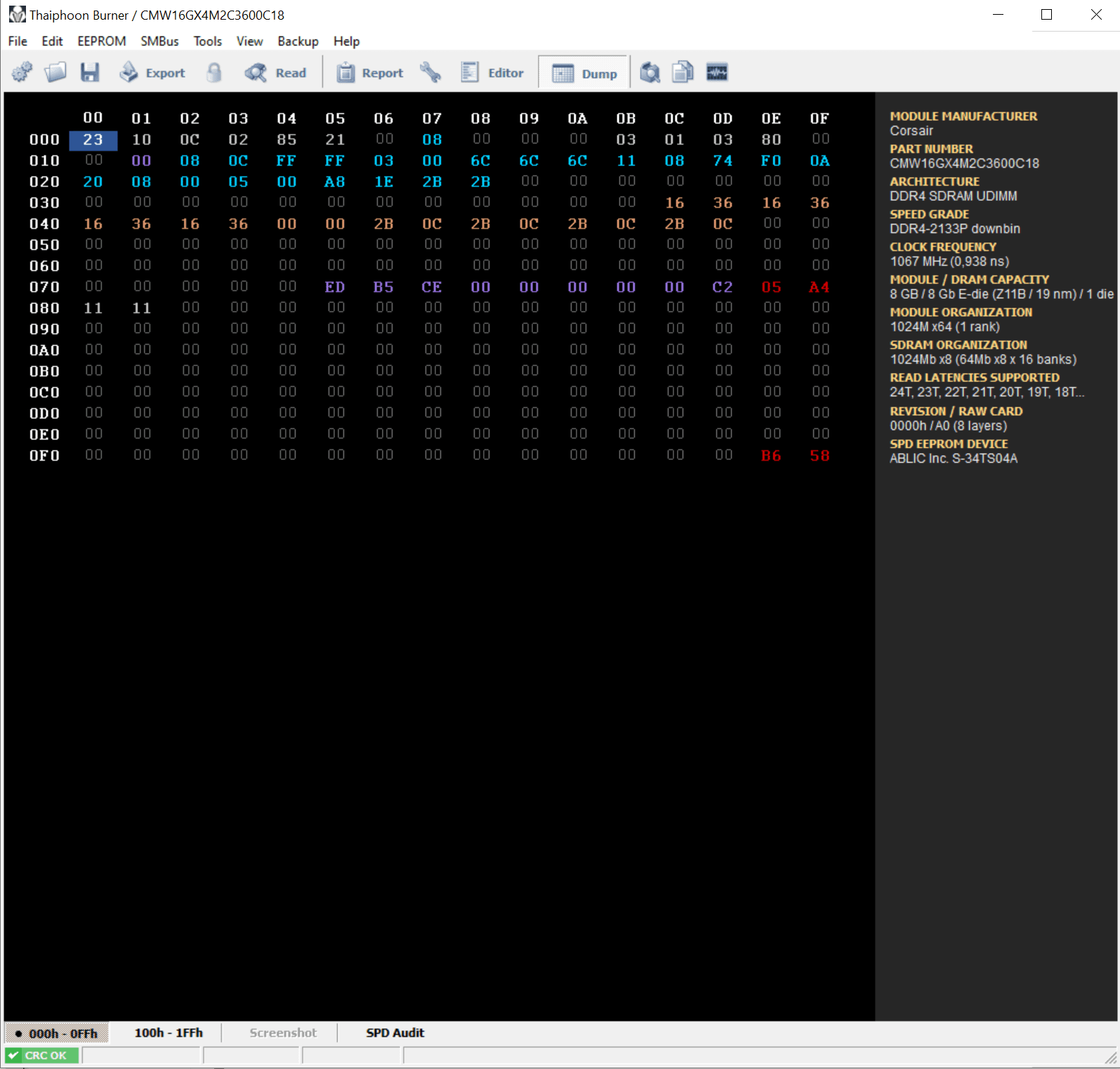Screen dimensions: 1120x1069
Task: Select byte C2 in row 070
Action: pos(723,287)
